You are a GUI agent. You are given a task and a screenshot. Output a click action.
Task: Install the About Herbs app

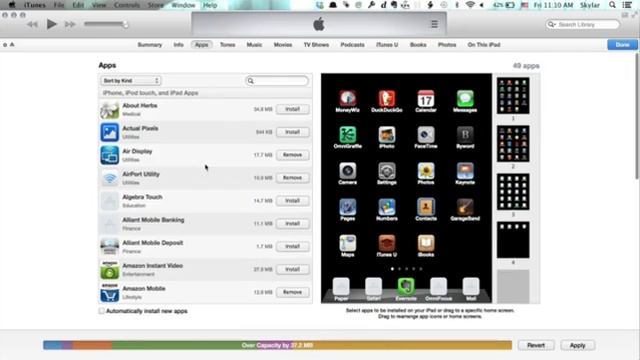coord(292,109)
